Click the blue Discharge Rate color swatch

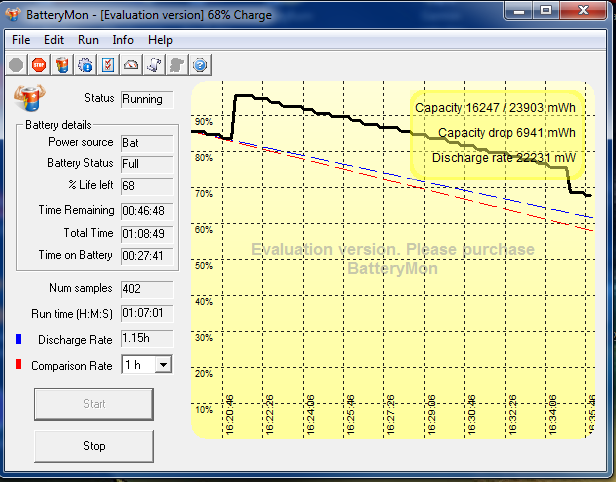coord(18,339)
